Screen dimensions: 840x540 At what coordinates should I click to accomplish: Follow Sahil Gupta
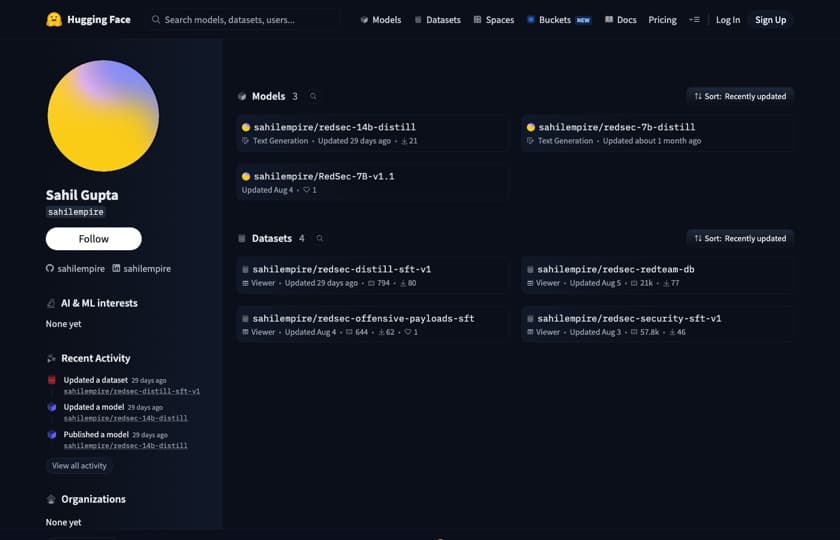(x=94, y=239)
